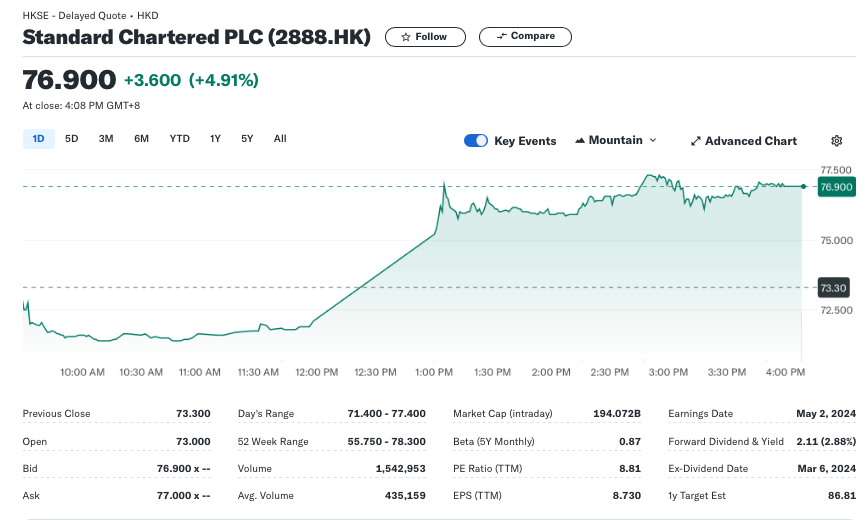This screenshot has height=520, width=867.
Task: Click the star icon in Follow button
Action: pos(406,37)
